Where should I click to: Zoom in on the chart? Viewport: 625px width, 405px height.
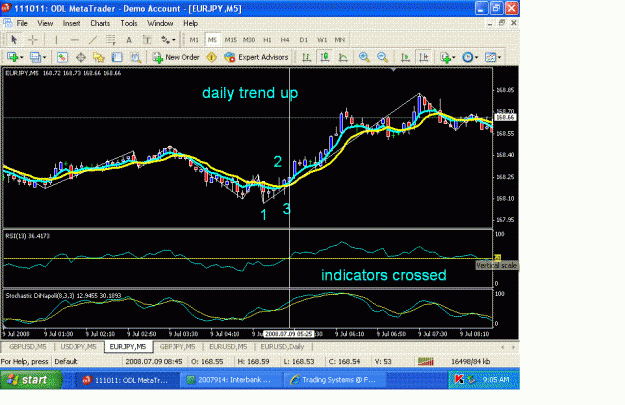pyautogui.click(x=364, y=57)
